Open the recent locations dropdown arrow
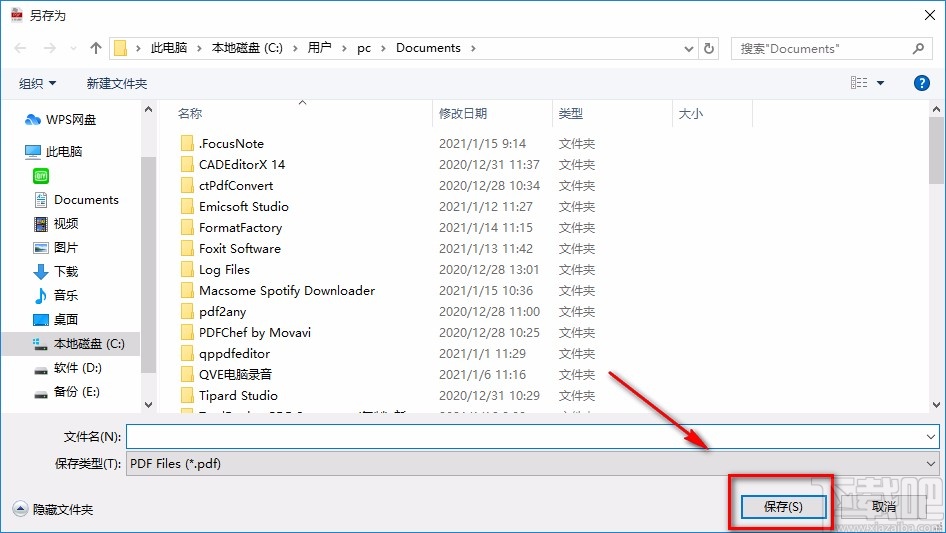The height and width of the screenshot is (533, 946). (73, 48)
